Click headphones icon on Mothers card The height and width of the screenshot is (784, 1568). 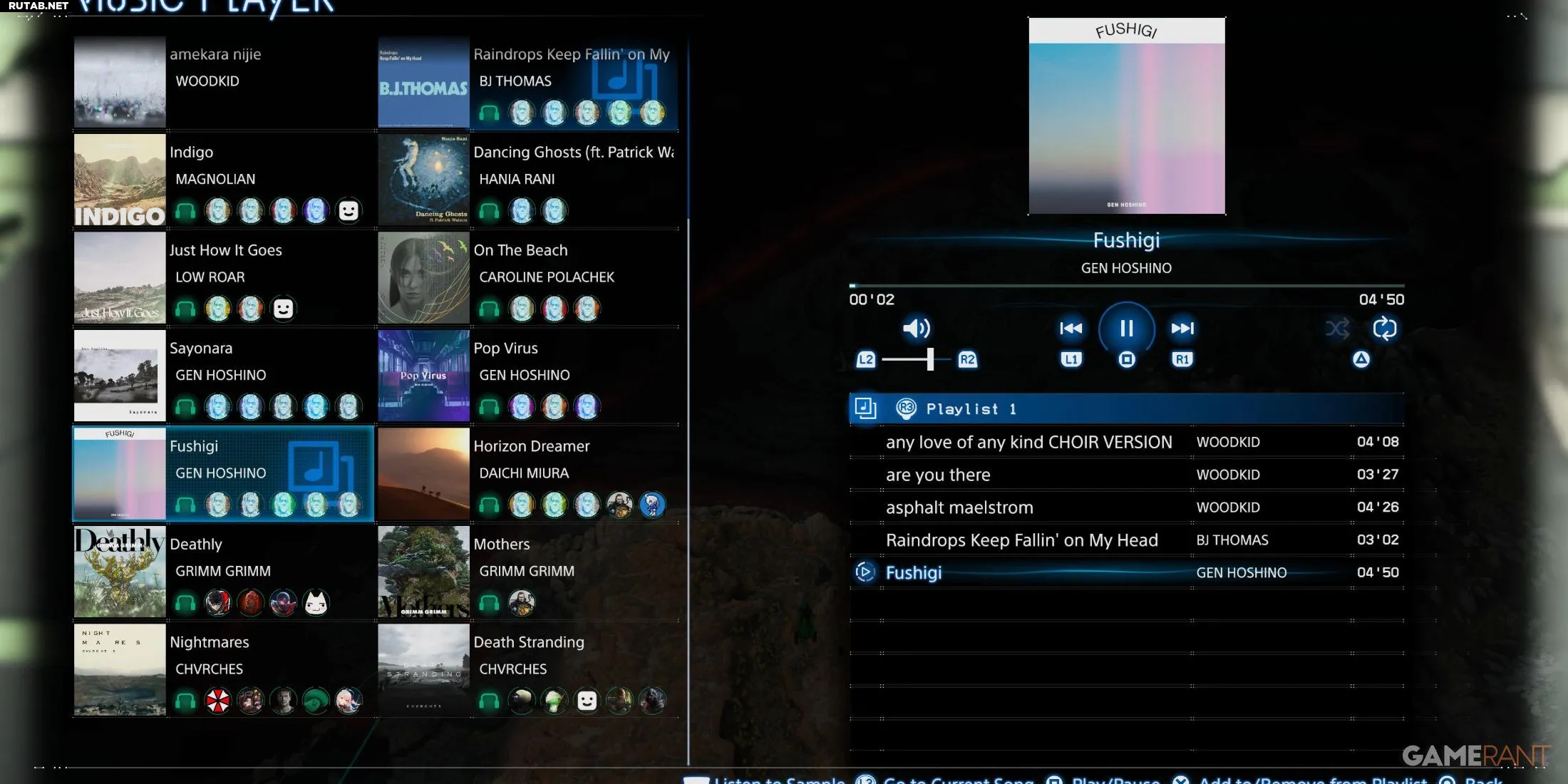(x=489, y=603)
